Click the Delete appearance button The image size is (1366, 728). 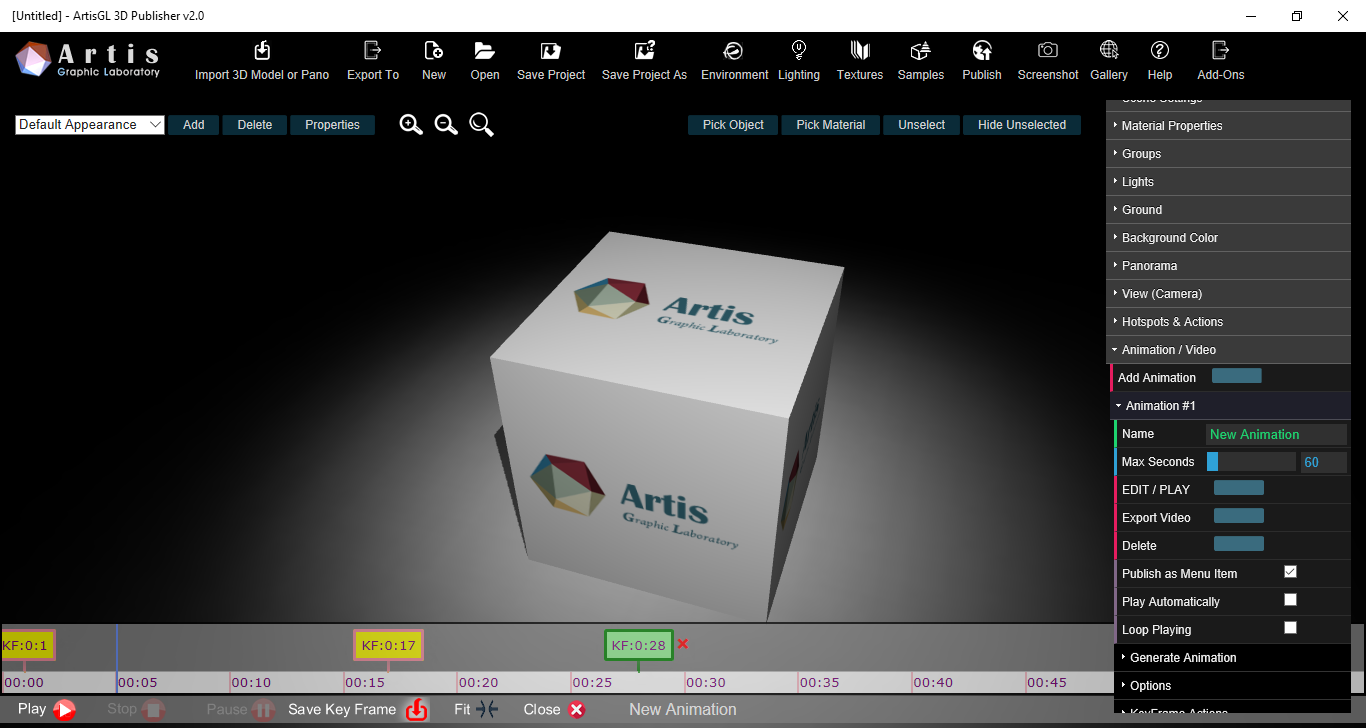click(x=255, y=125)
